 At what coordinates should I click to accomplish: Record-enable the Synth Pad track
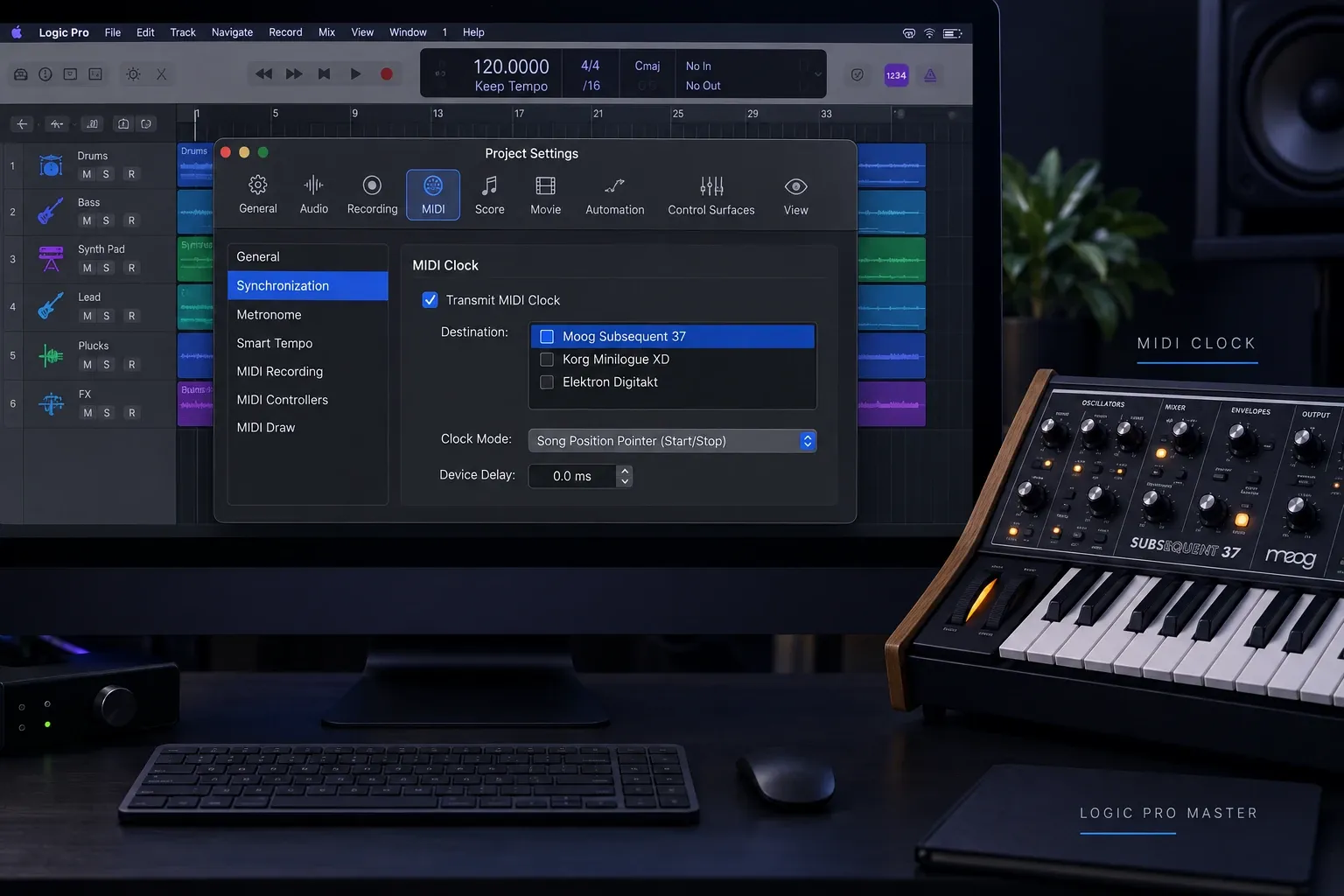(131, 268)
